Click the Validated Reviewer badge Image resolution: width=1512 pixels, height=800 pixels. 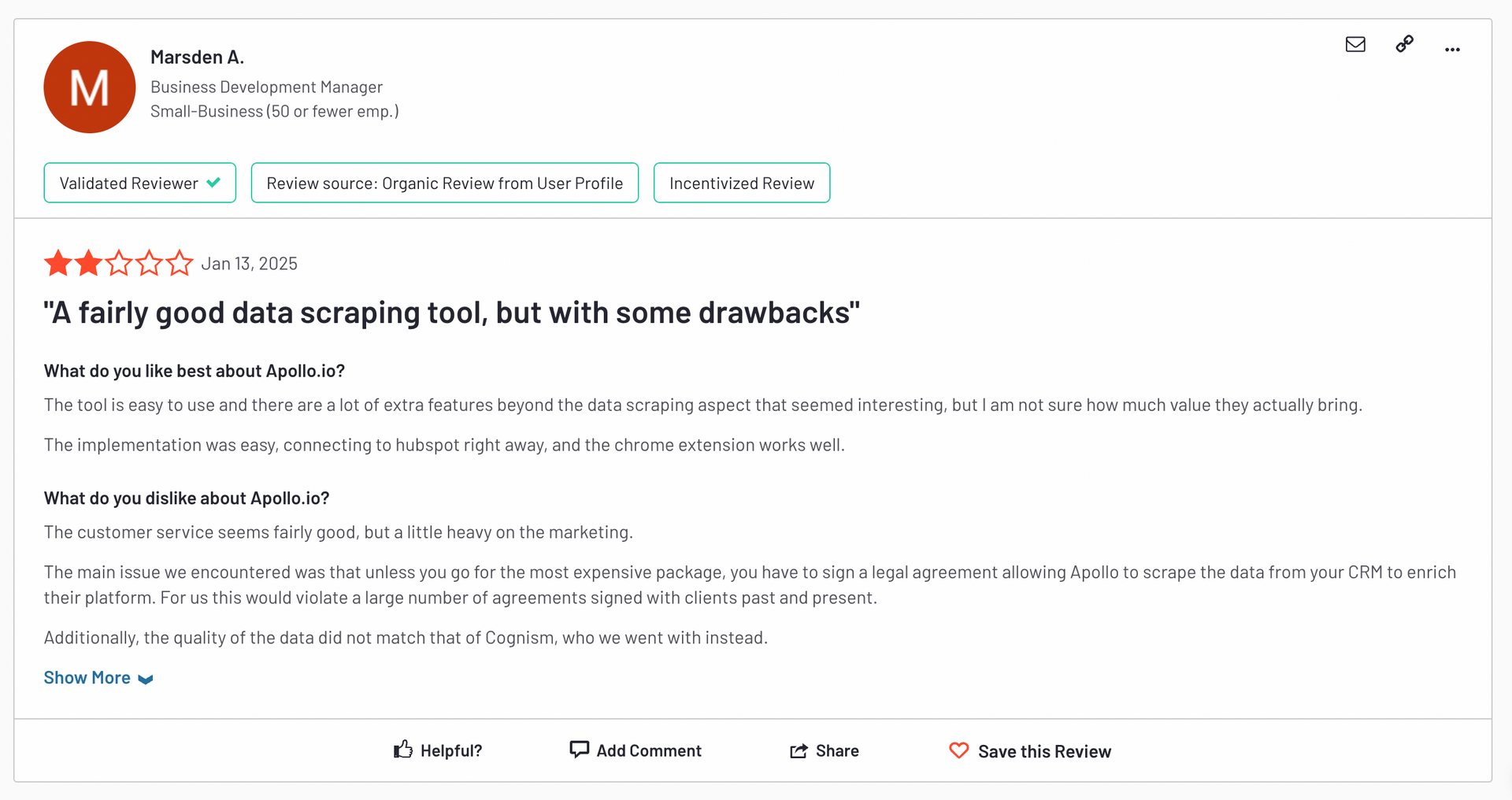pos(140,183)
